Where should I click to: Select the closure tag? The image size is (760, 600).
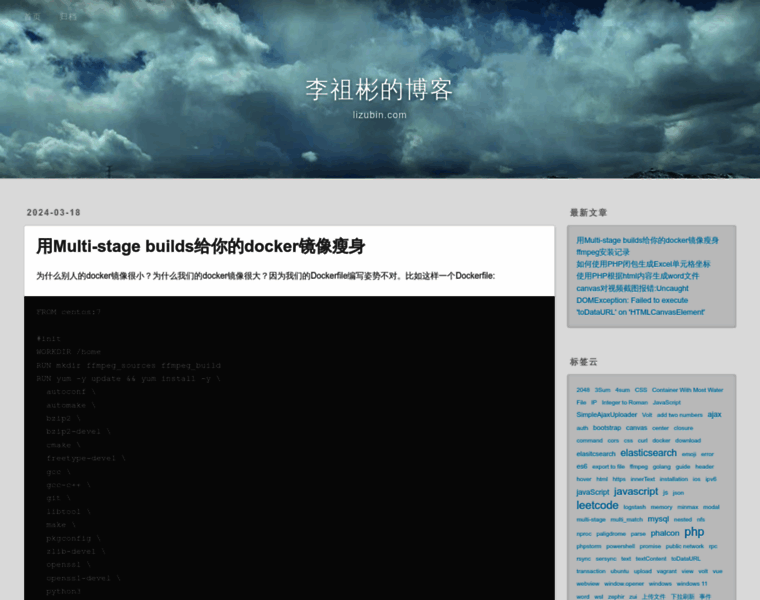[683, 428]
